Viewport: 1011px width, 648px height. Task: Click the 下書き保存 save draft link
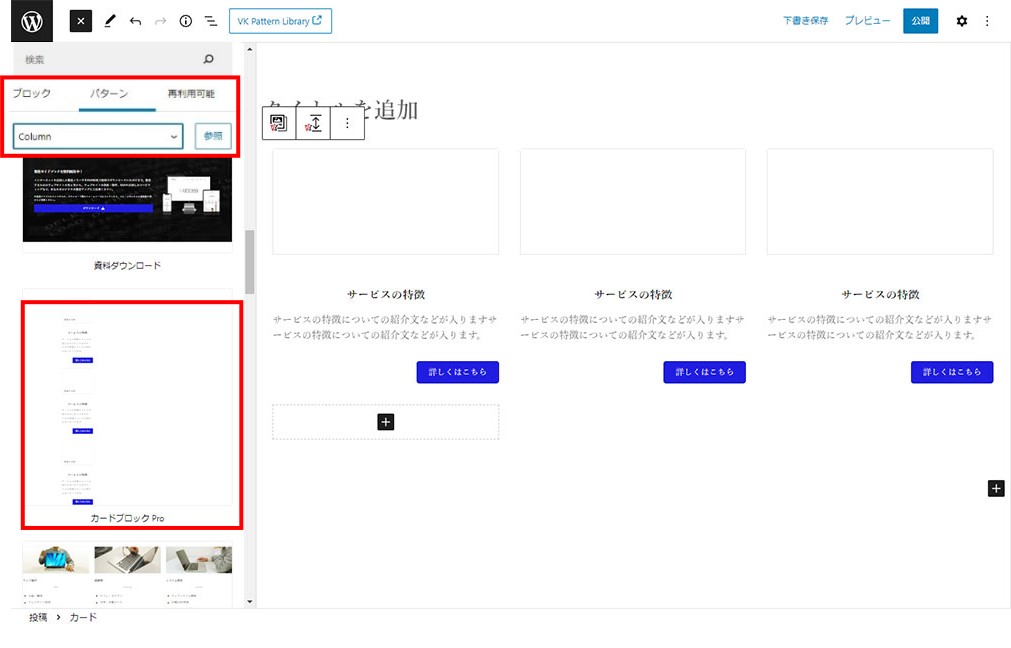(x=805, y=21)
